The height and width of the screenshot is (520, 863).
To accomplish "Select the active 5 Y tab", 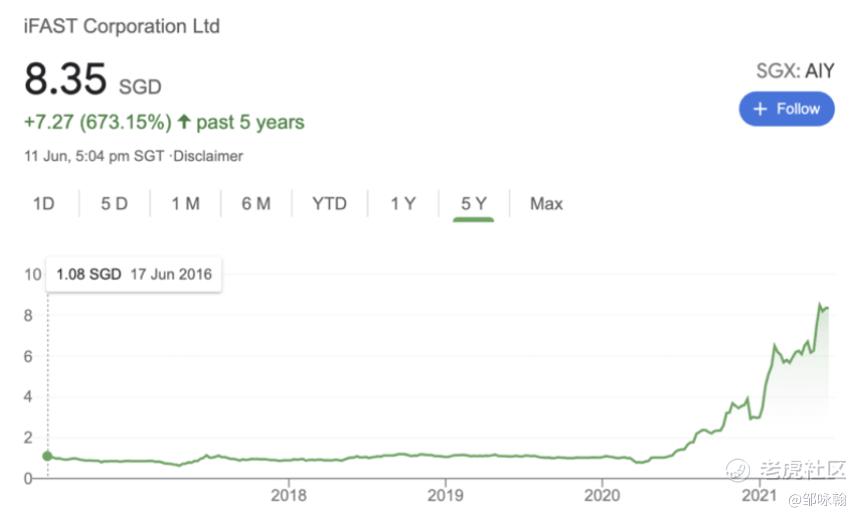I will click(x=474, y=204).
